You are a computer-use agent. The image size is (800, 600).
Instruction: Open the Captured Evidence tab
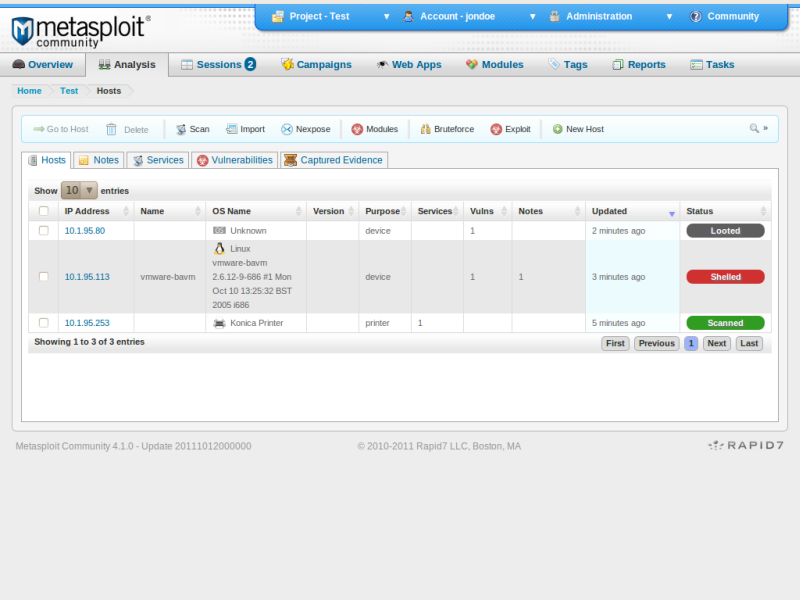[x=334, y=160]
